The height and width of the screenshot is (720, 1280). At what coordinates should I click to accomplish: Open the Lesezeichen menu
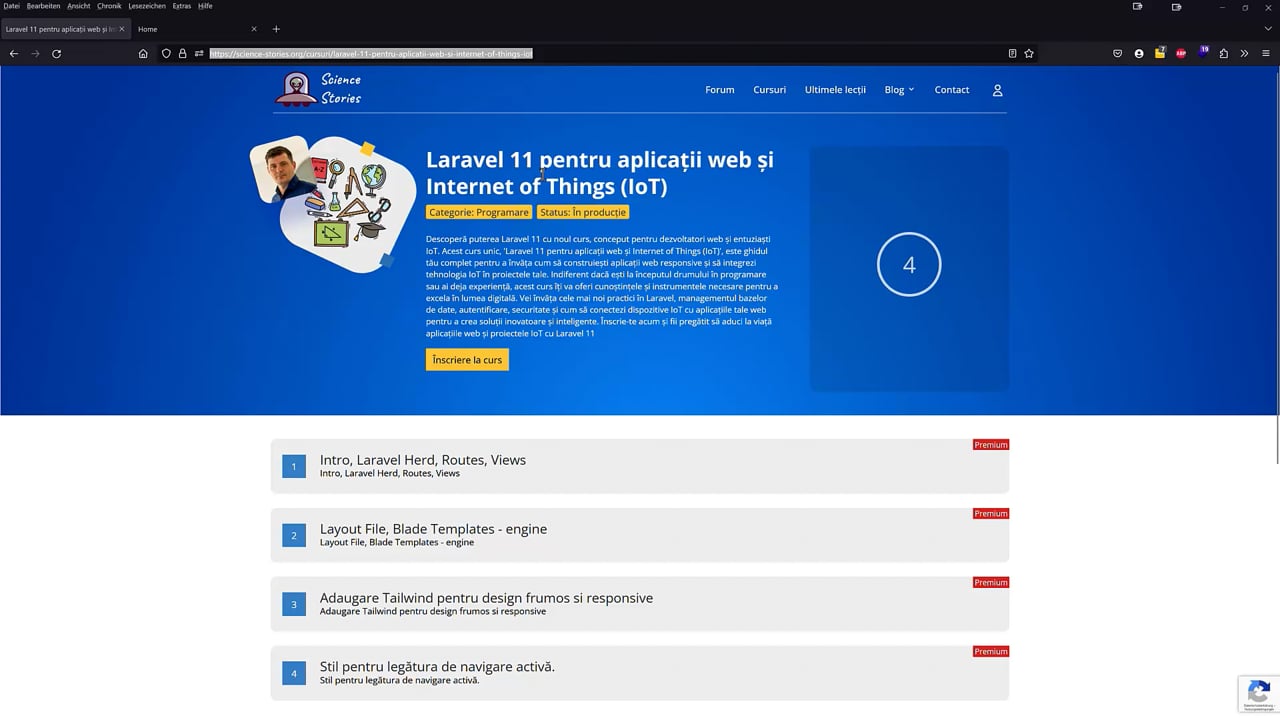coord(147,6)
